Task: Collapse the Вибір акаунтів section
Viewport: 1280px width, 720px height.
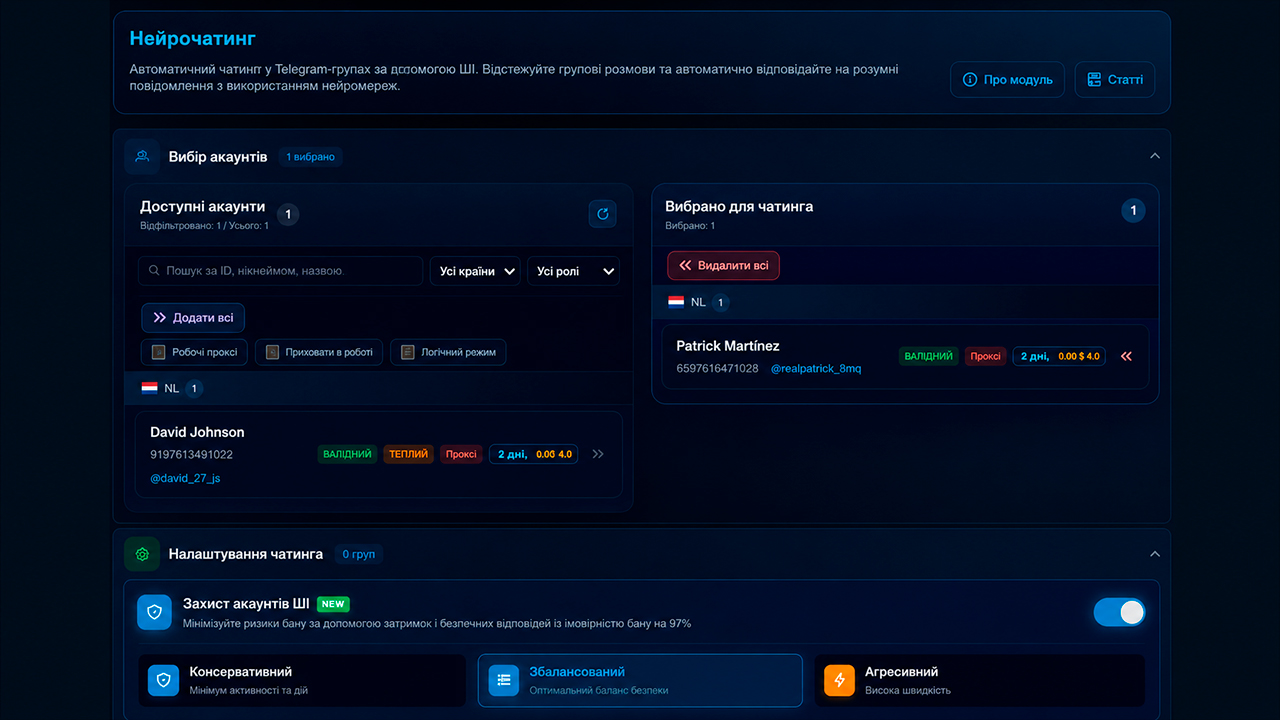Action: 1155,156
